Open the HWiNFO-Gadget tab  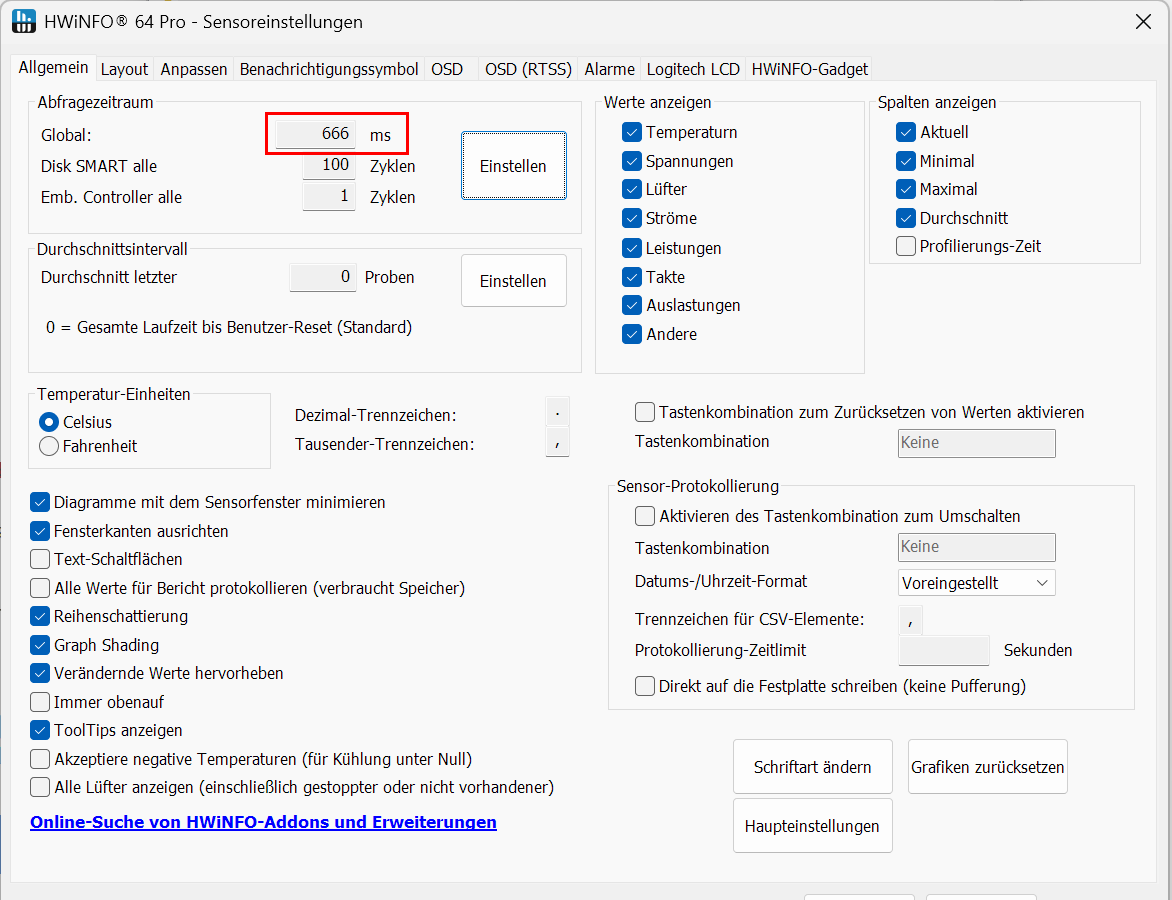[809, 70]
